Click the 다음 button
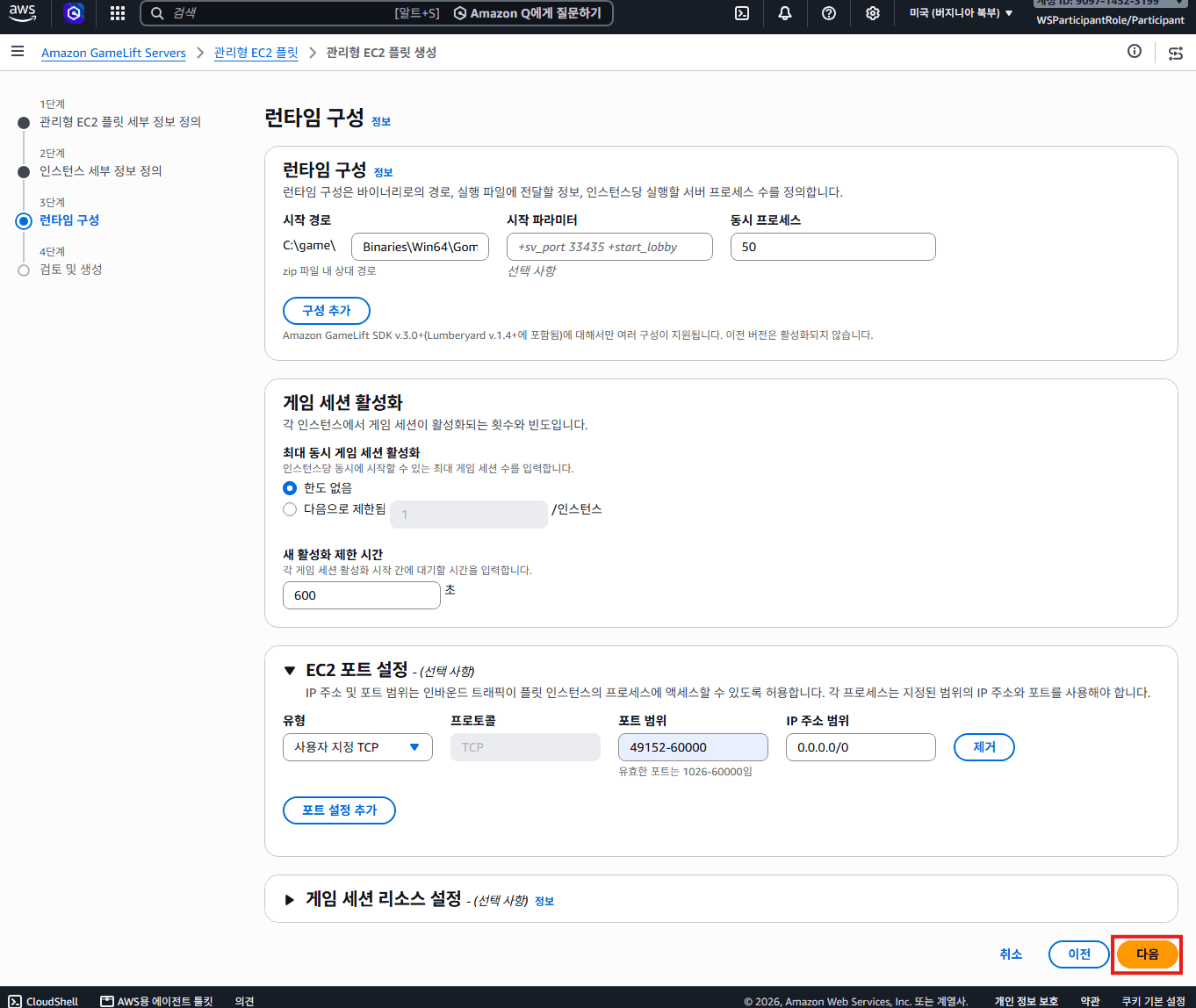1196x1008 pixels. coord(1148,954)
